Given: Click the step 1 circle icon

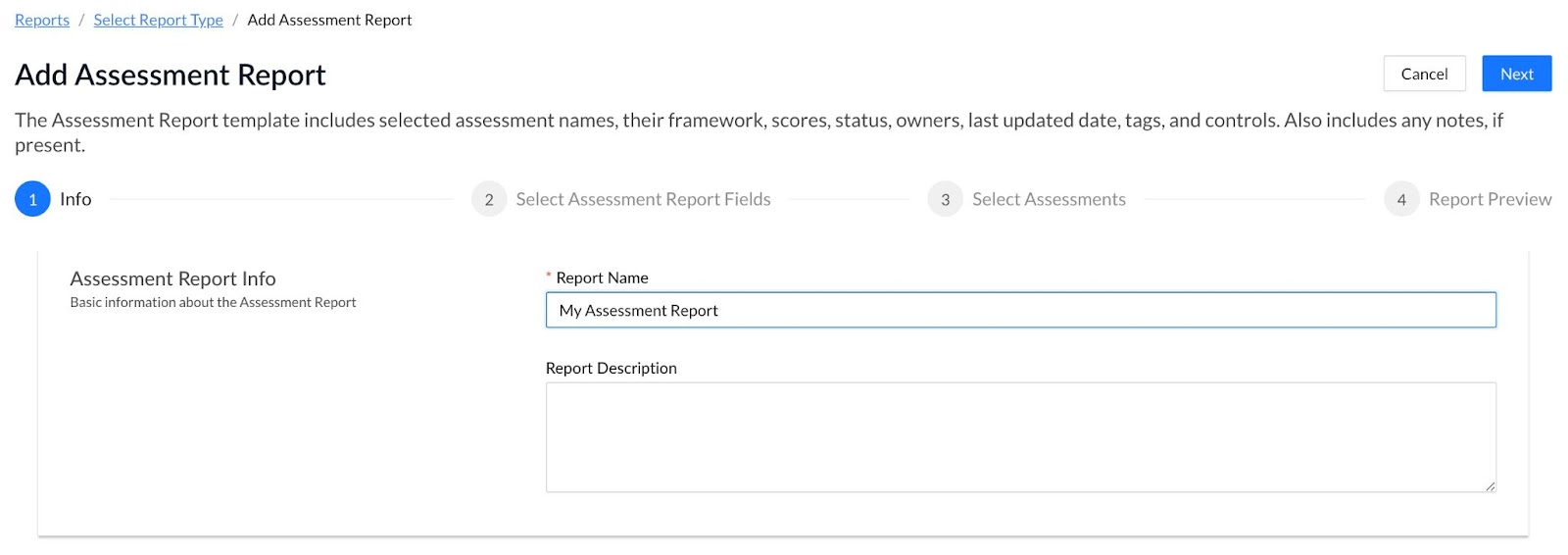Looking at the screenshot, I should click(32, 199).
